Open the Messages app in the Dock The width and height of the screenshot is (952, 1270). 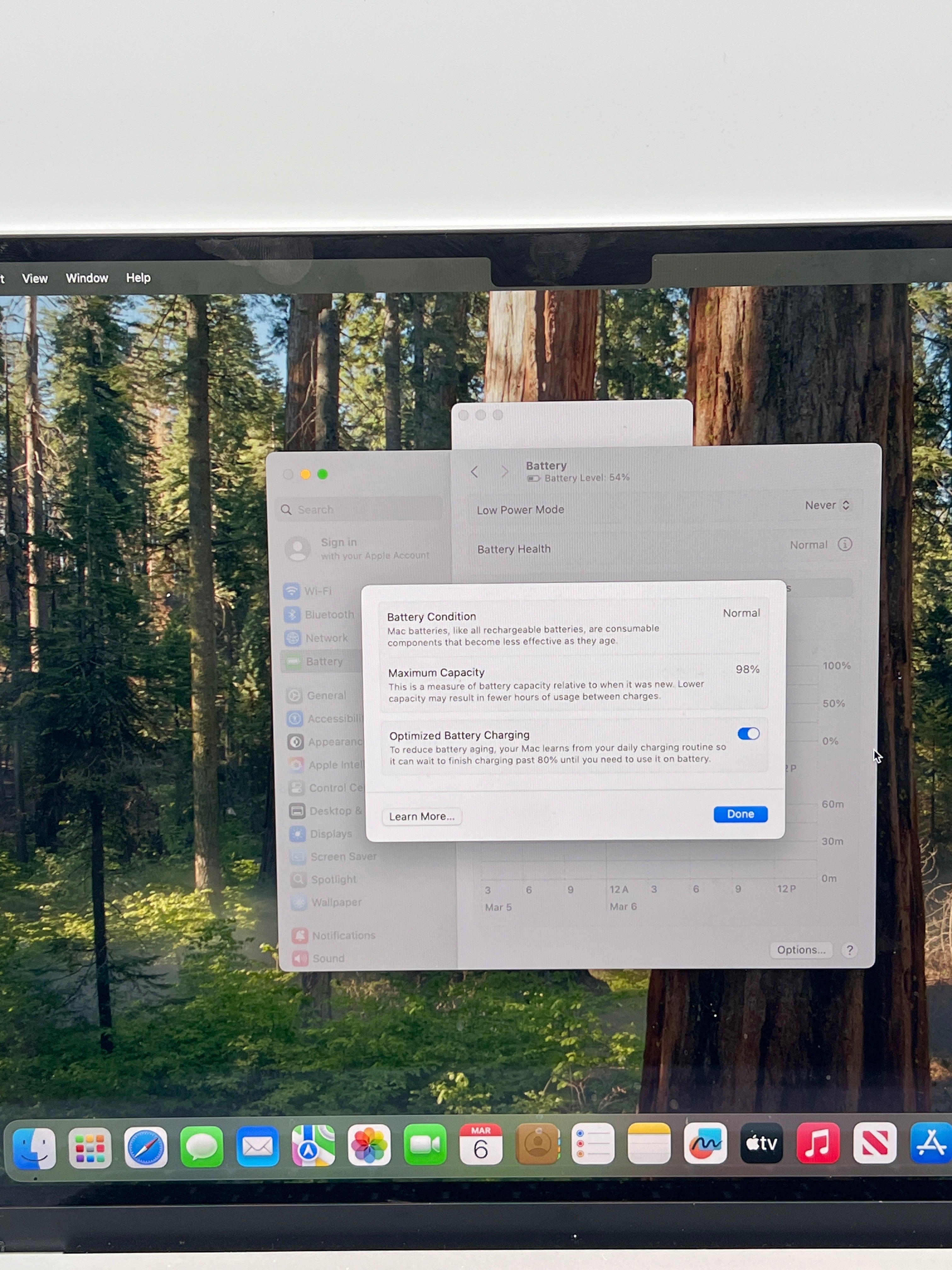point(201,1147)
